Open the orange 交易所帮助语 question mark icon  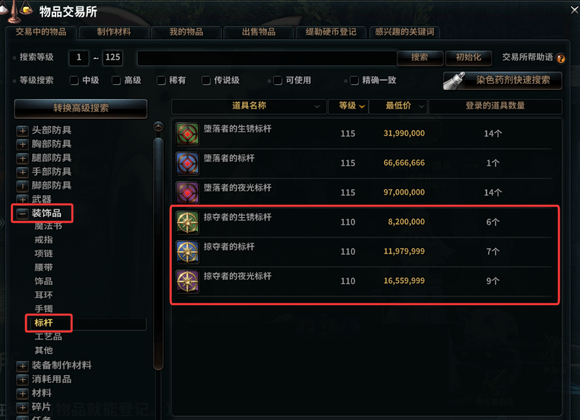tap(561, 58)
